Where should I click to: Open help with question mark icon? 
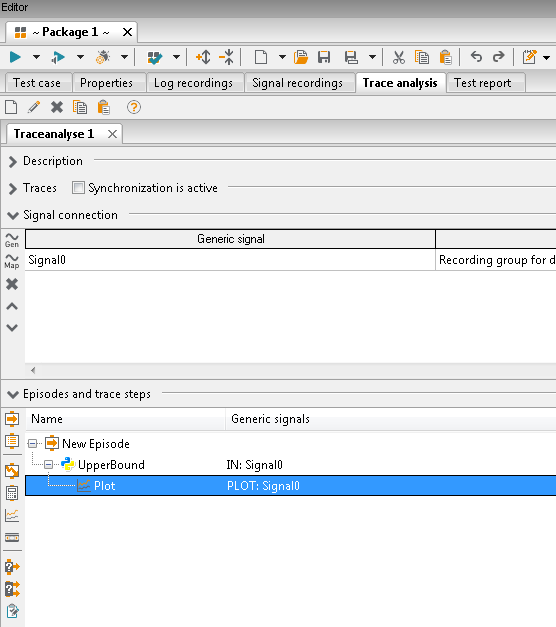pyautogui.click(x=134, y=107)
